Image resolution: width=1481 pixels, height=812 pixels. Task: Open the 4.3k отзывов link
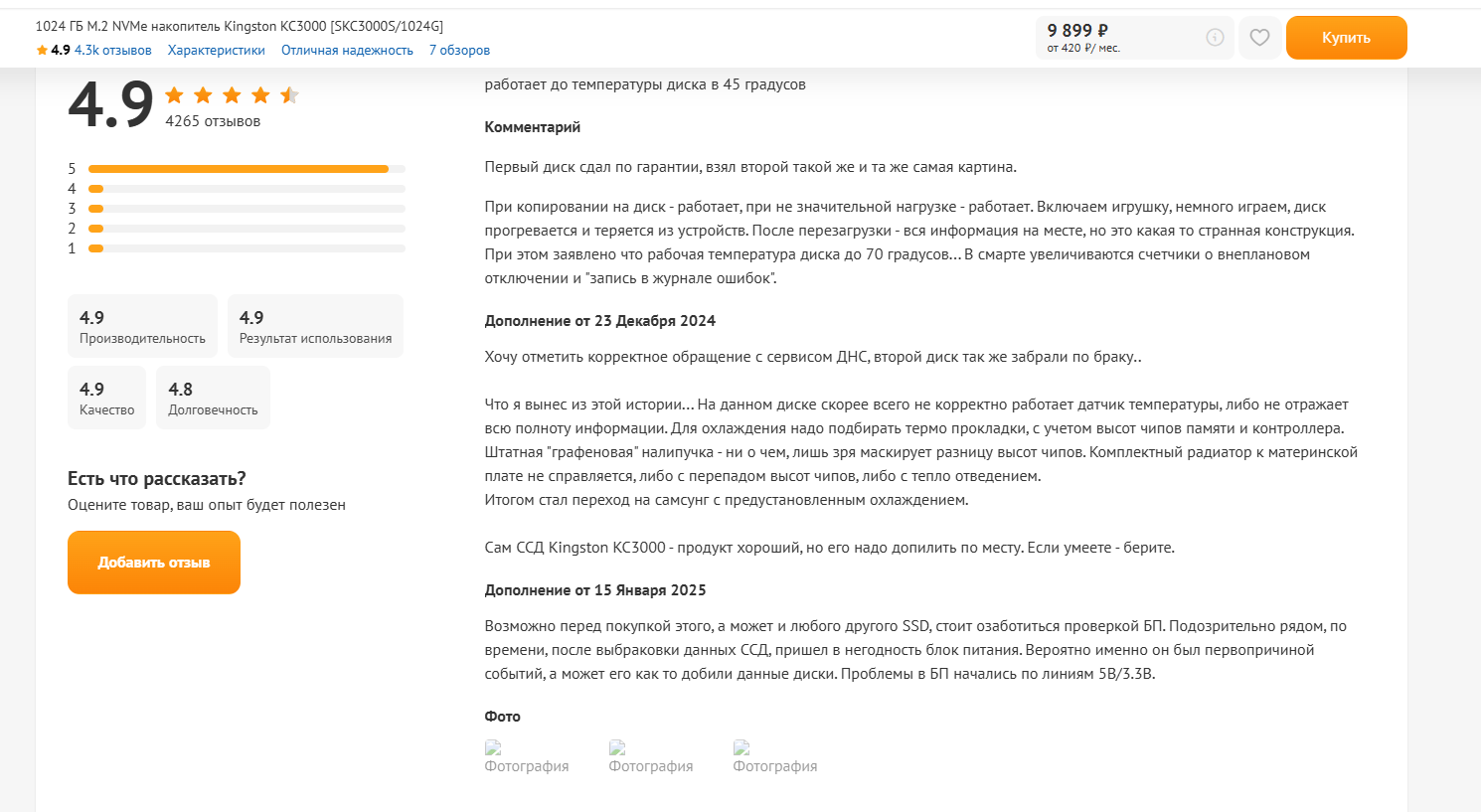[113, 51]
